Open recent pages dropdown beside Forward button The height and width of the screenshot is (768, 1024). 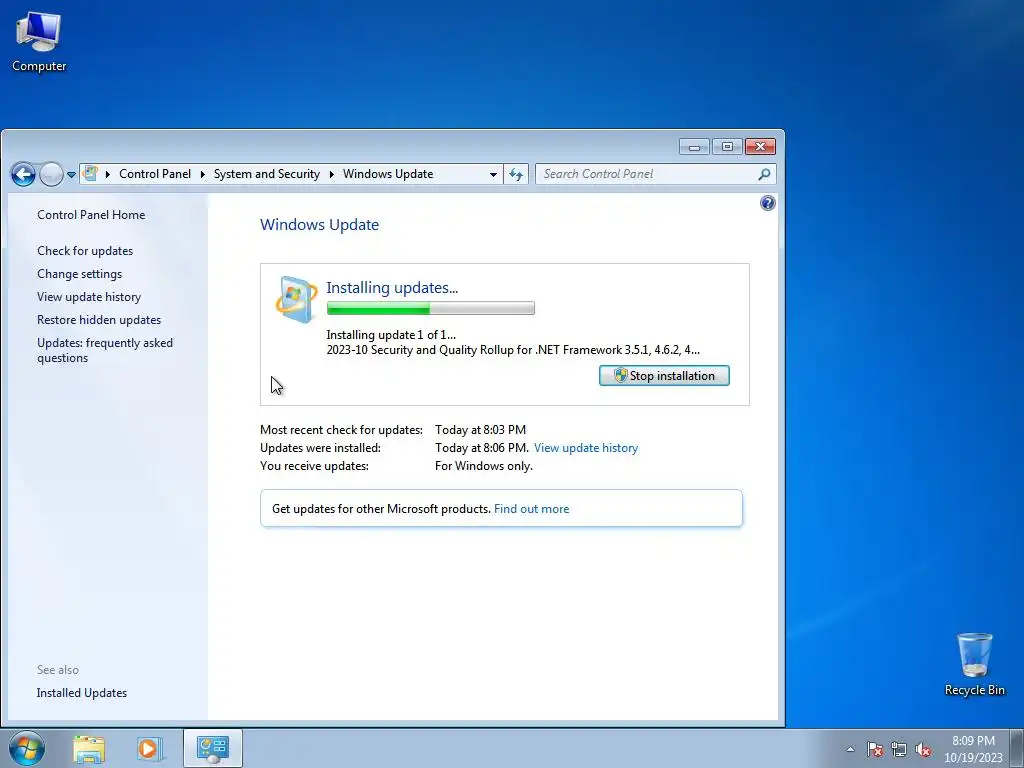click(x=71, y=174)
